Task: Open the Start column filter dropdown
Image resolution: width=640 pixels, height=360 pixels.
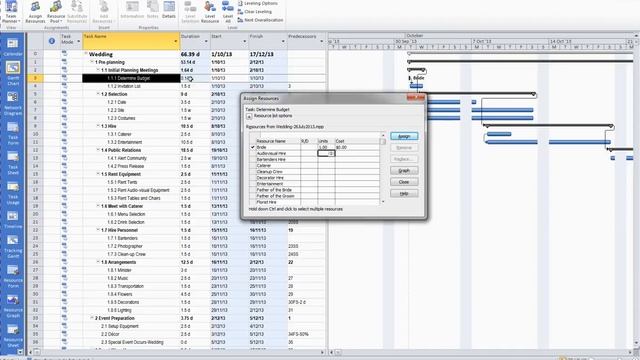Action: tap(244, 41)
